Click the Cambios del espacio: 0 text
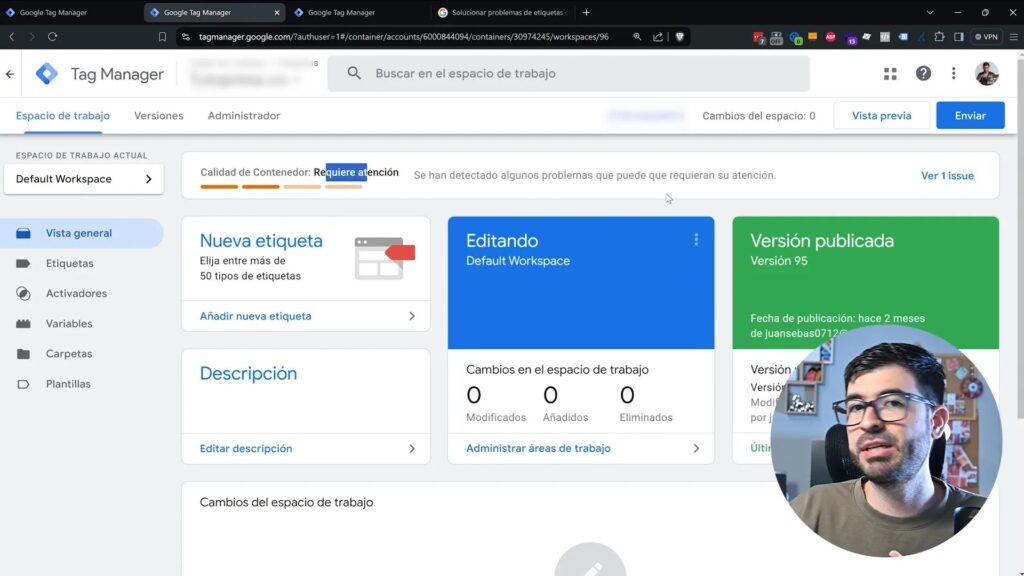Viewport: 1024px width, 576px height. coord(758,116)
